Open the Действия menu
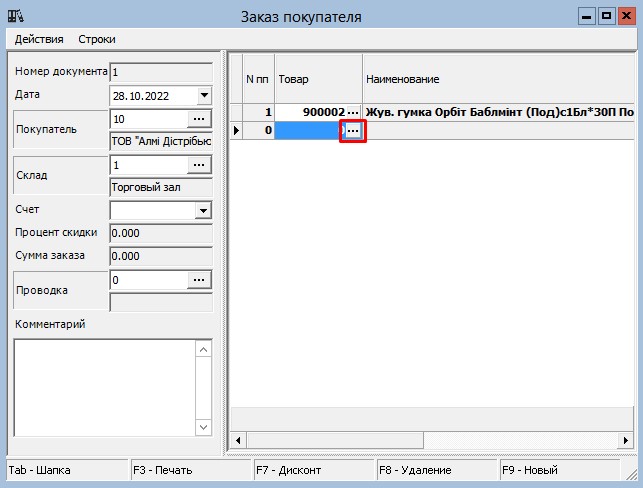The width and height of the screenshot is (643, 488). [x=39, y=39]
